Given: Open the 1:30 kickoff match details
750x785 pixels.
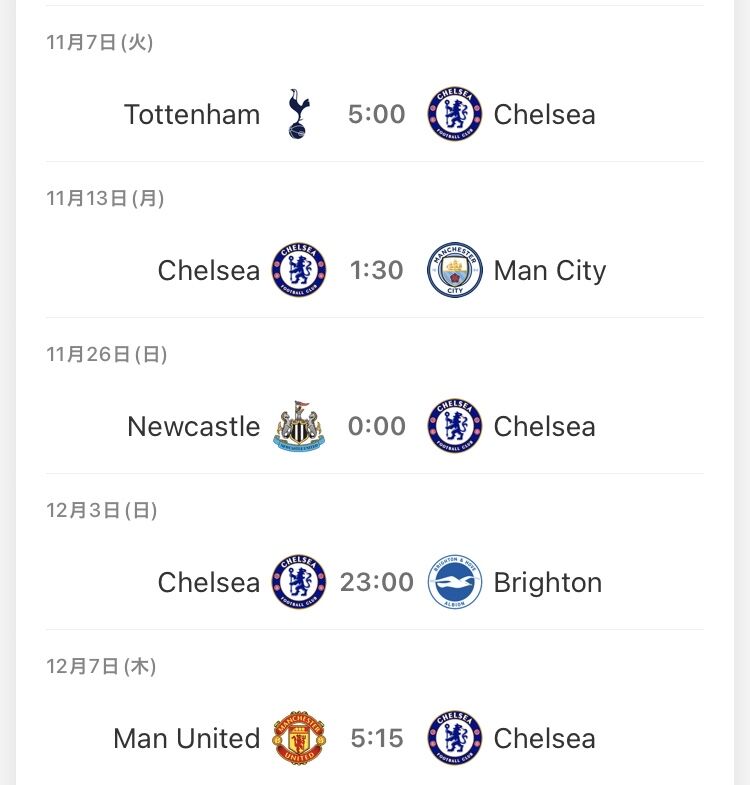Looking at the screenshot, I should point(377,270).
